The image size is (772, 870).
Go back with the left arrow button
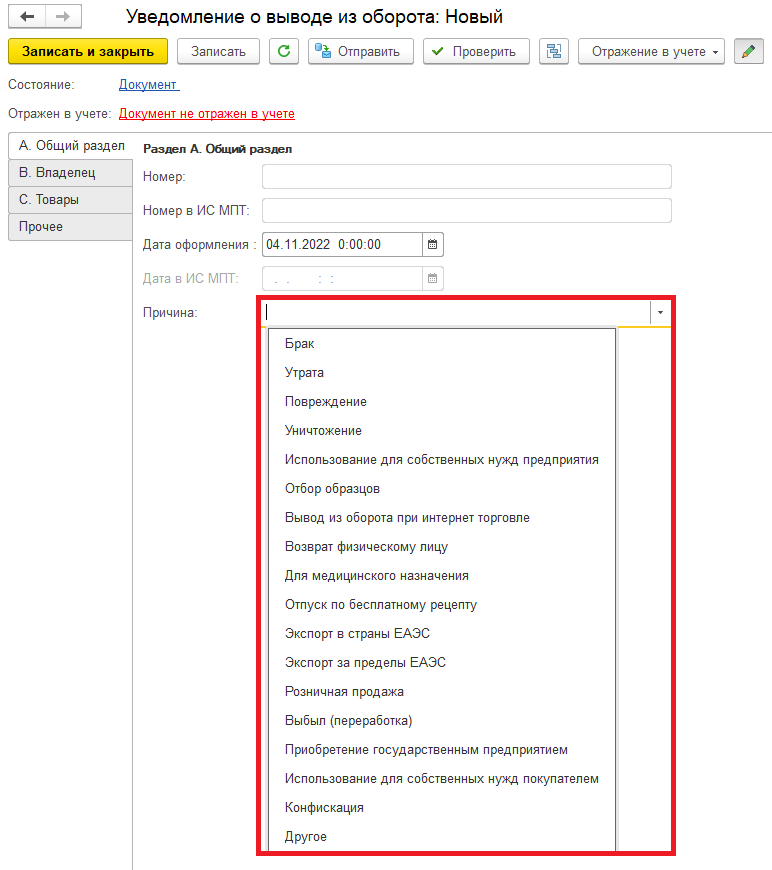27,17
